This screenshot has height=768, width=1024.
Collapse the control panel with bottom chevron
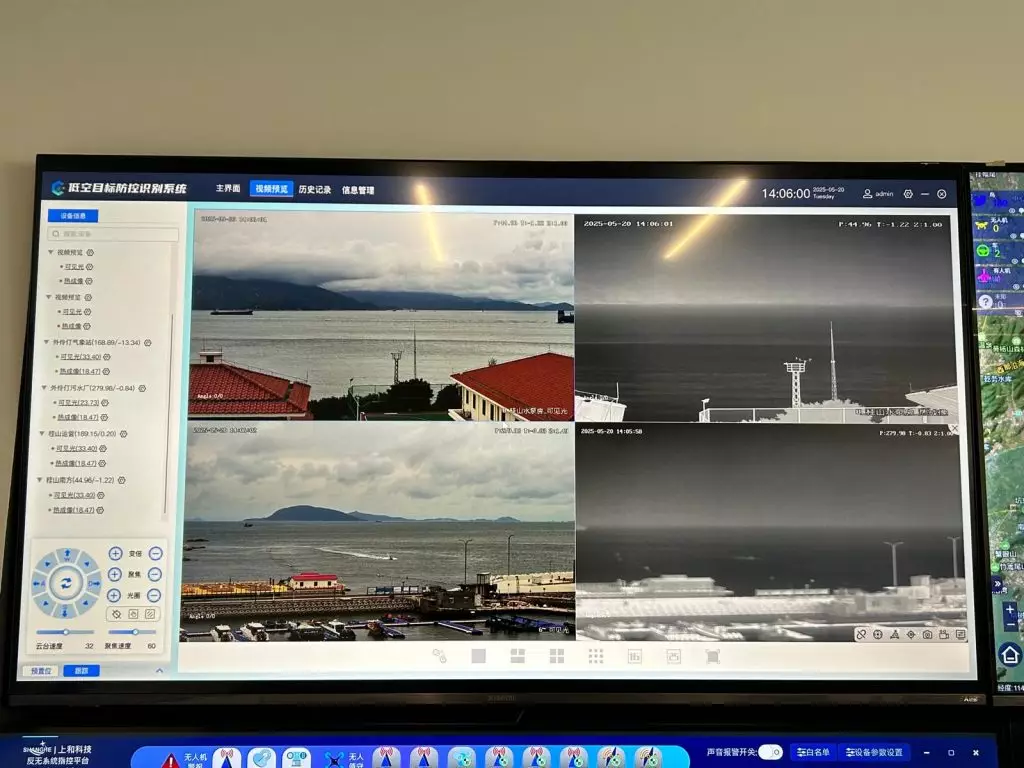pos(159,671)
